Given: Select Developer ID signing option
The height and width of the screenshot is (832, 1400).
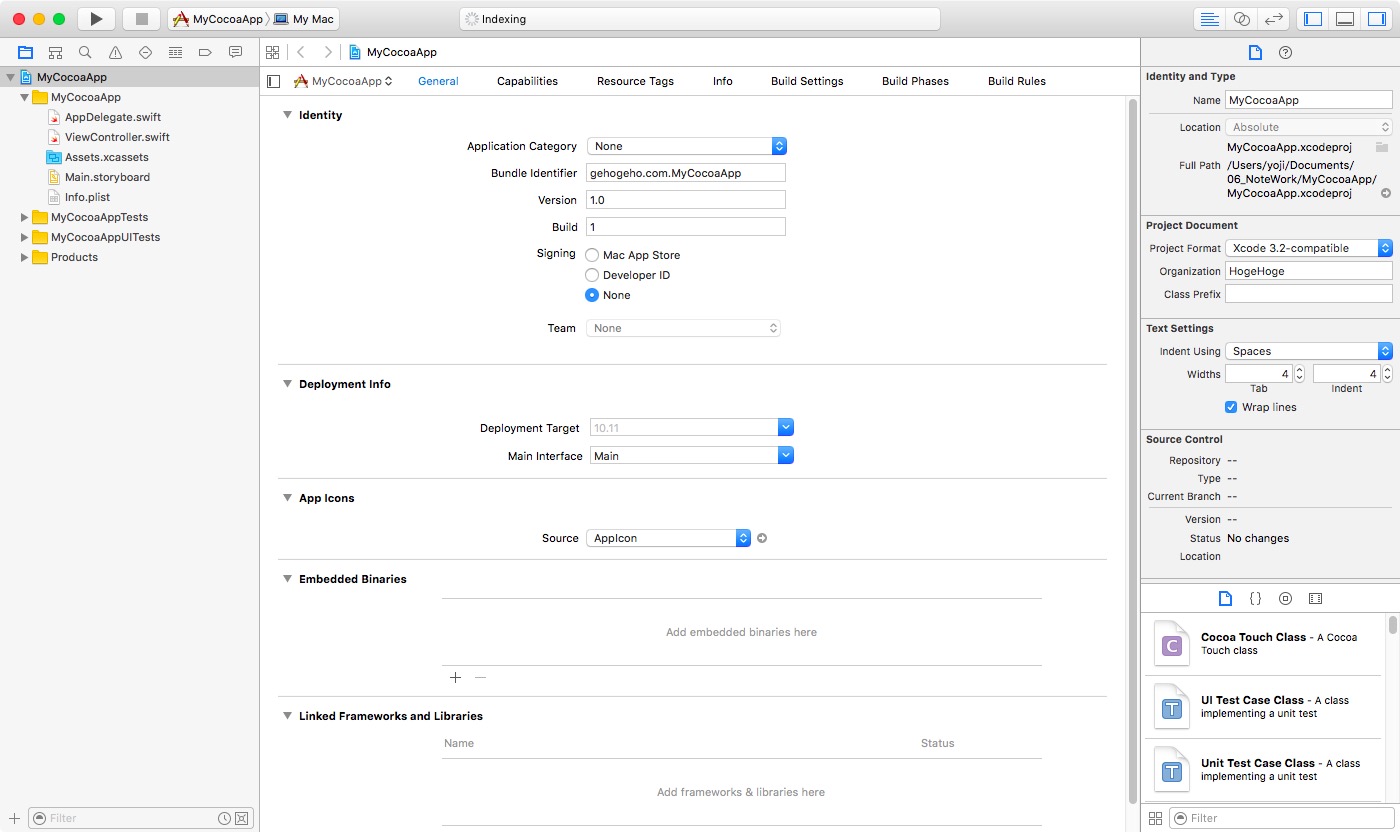Looking at the screenshot, I should pyautogui.click(x=592, y=275).
